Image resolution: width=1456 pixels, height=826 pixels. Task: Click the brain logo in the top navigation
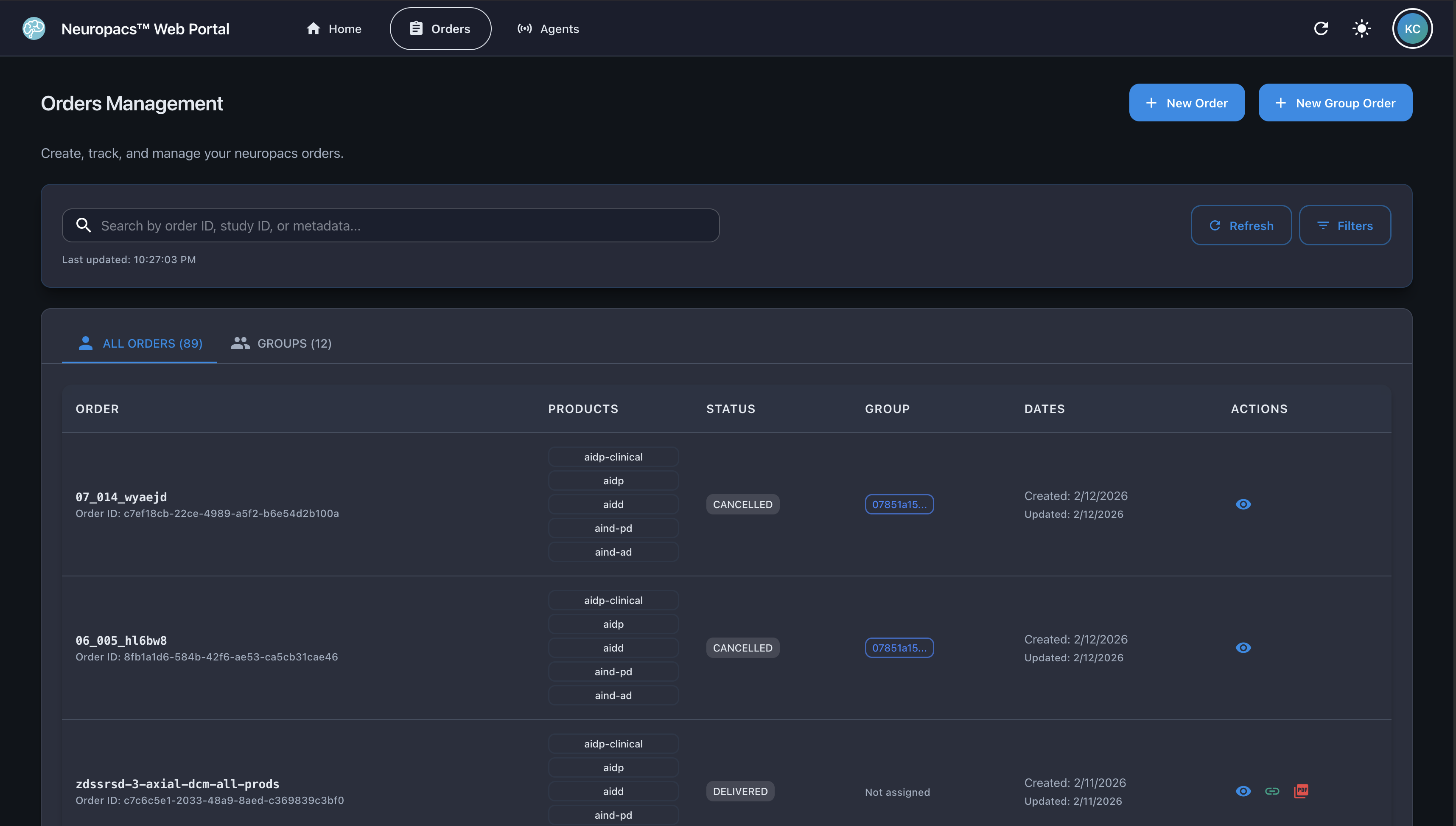click(33, 28)
